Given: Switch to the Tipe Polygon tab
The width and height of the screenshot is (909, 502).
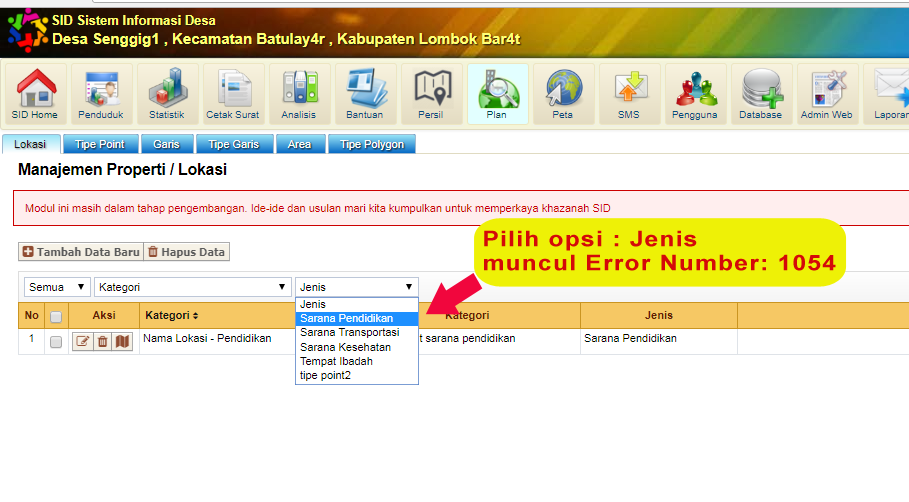Looking at the screenshot, I should [x=372, y=144].
